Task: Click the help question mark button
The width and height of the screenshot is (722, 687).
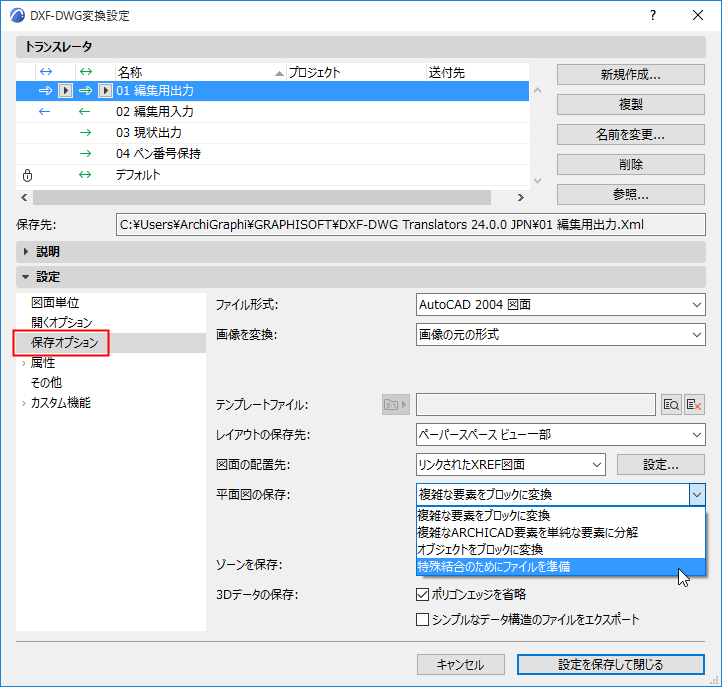Action: pyautogui.click(x=653, y=15)
